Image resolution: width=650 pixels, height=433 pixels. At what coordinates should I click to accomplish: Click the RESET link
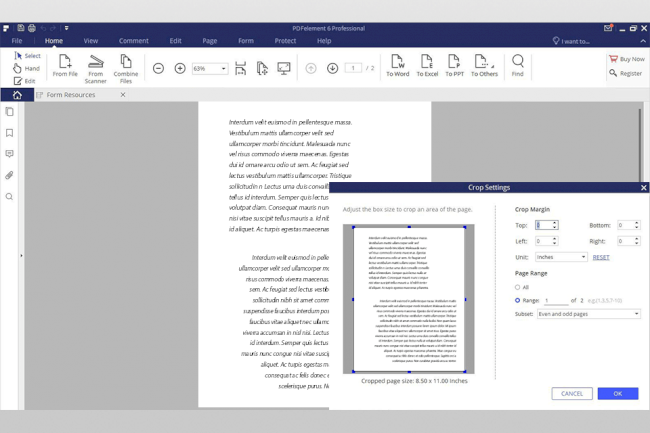[601, 257]
